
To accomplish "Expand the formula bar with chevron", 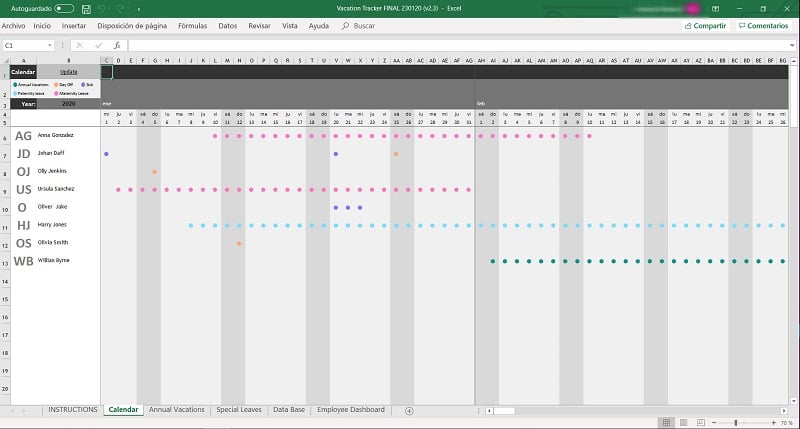I will tap(792, 45).
